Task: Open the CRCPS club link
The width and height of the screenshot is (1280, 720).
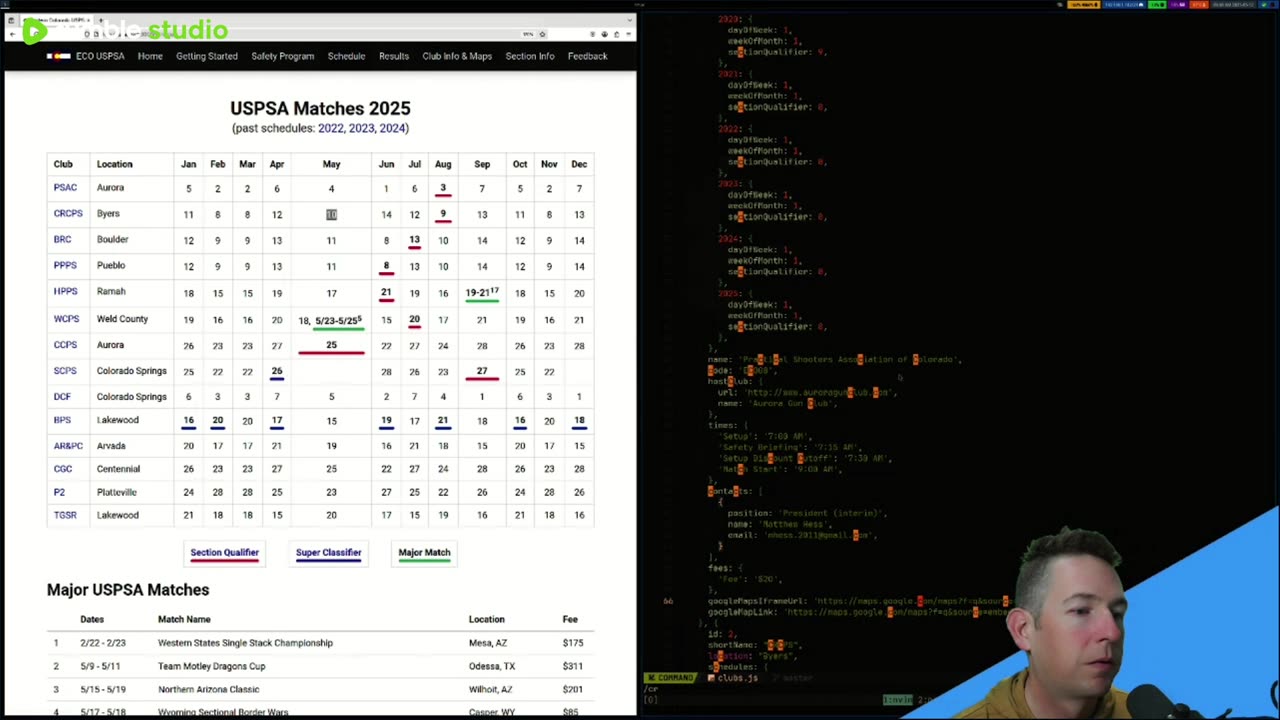Action: [x=68, y=214]
